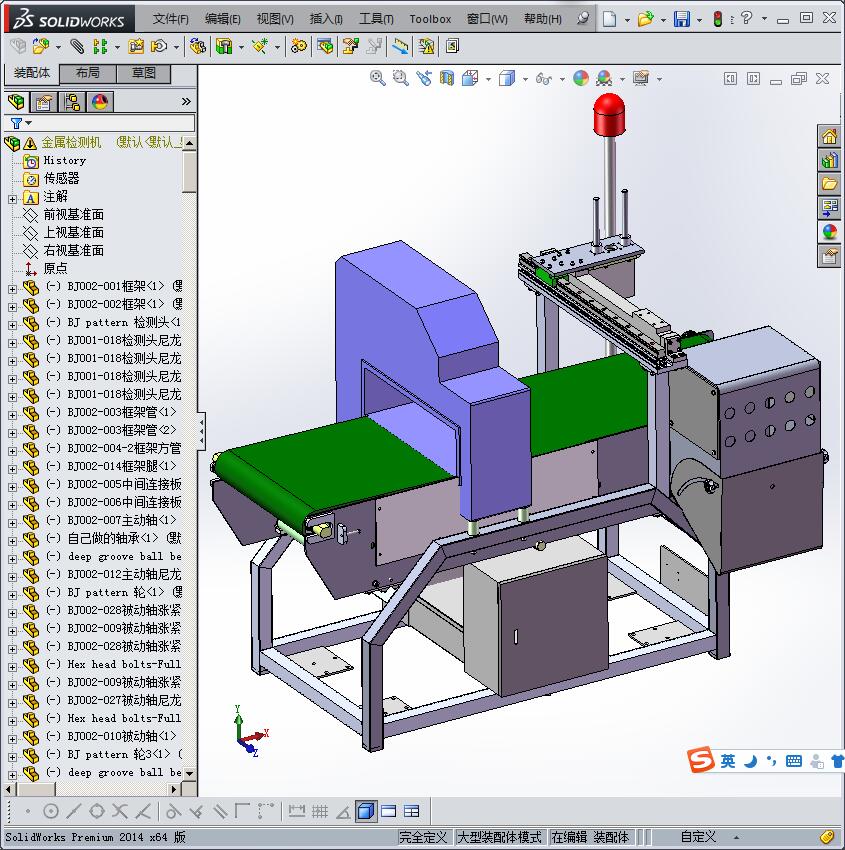Click the 帮助(H) menu
The width and height of the screenshot is (845, 850).
coord(543,19)
